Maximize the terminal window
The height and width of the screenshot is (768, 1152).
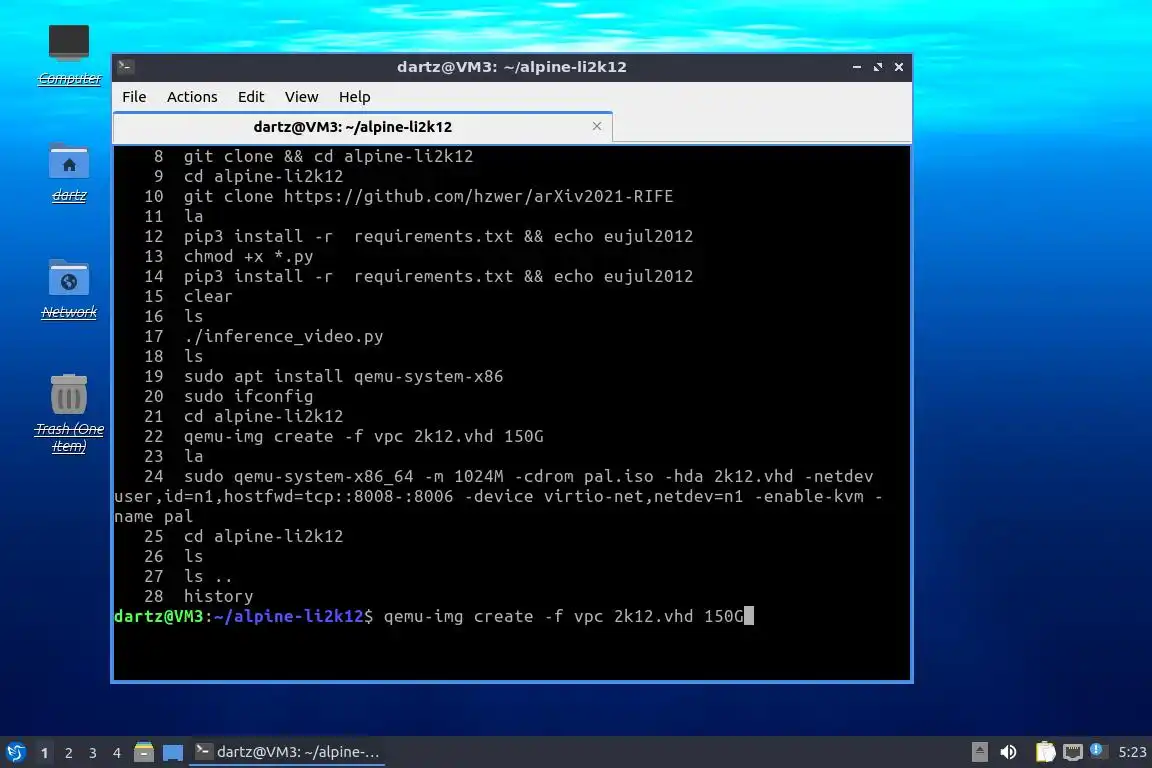878,67
